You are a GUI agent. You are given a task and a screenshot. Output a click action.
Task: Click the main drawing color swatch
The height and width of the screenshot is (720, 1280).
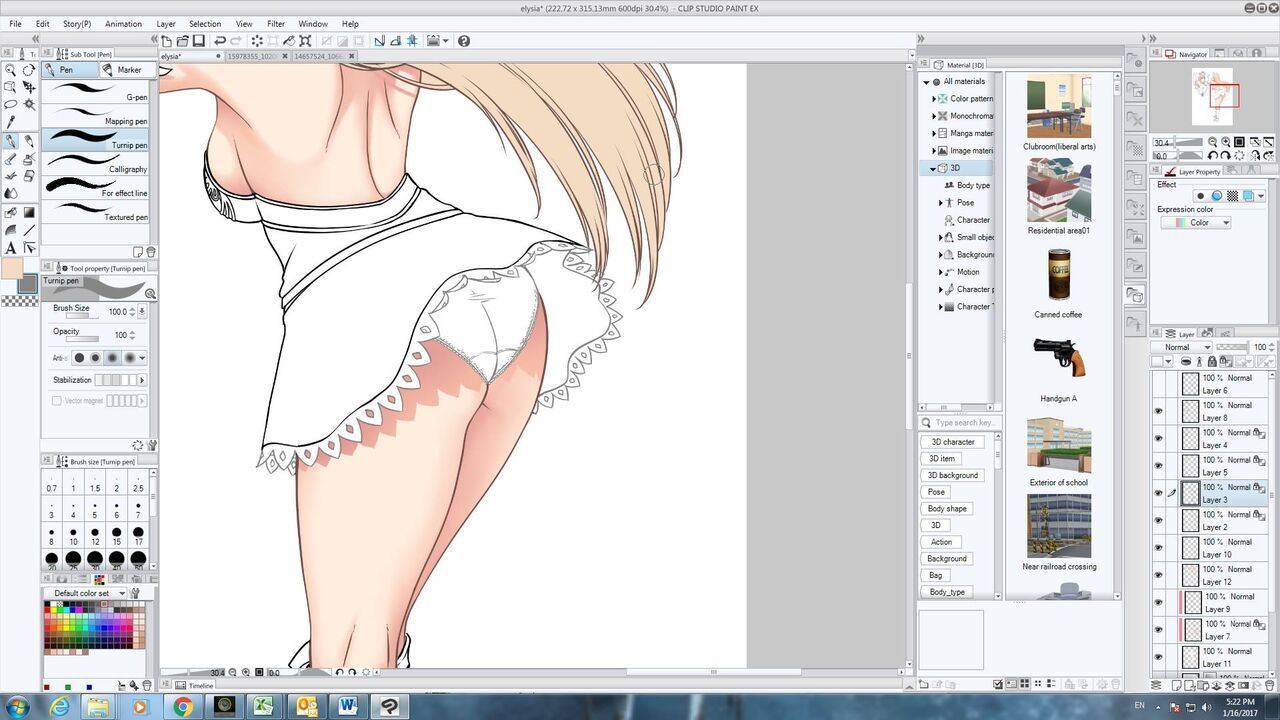[x=12, y=268]
